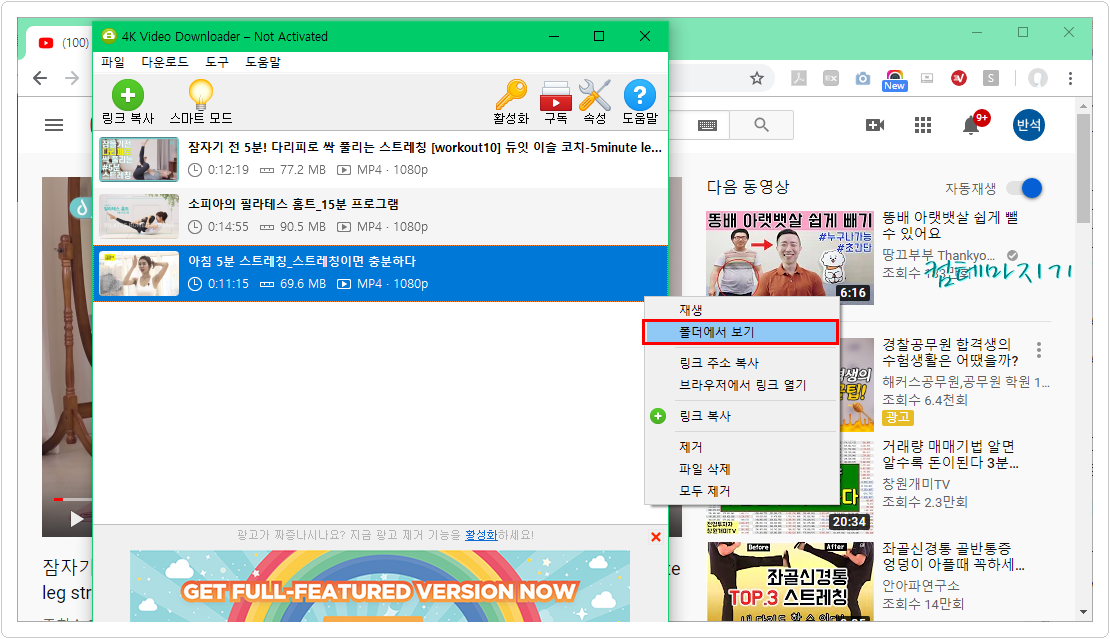
Task: Open the Help (도움말) question mark icon
Action: pyautogui.click(x=639, y=95)
